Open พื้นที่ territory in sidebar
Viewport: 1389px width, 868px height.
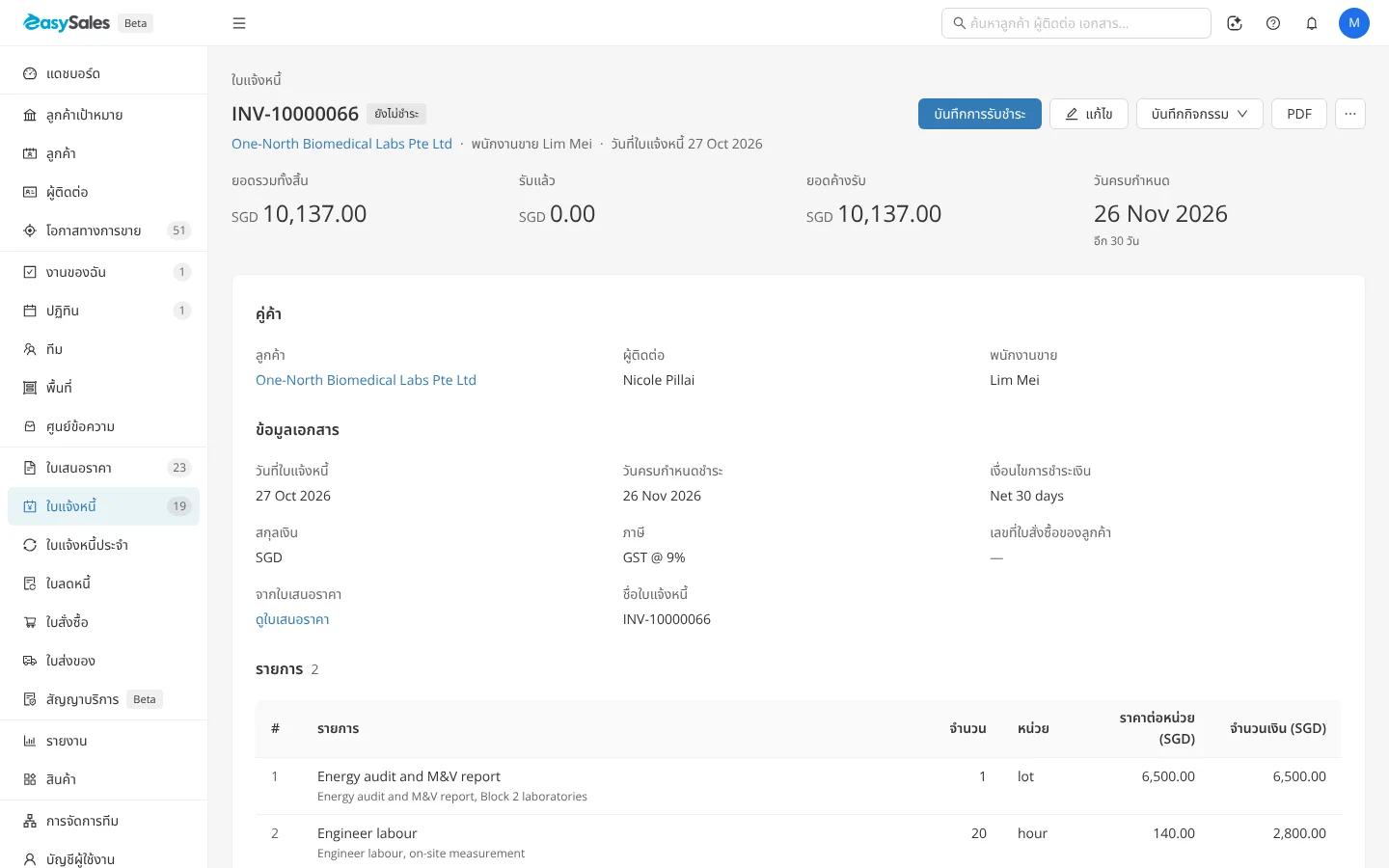[x=103, y=388]
